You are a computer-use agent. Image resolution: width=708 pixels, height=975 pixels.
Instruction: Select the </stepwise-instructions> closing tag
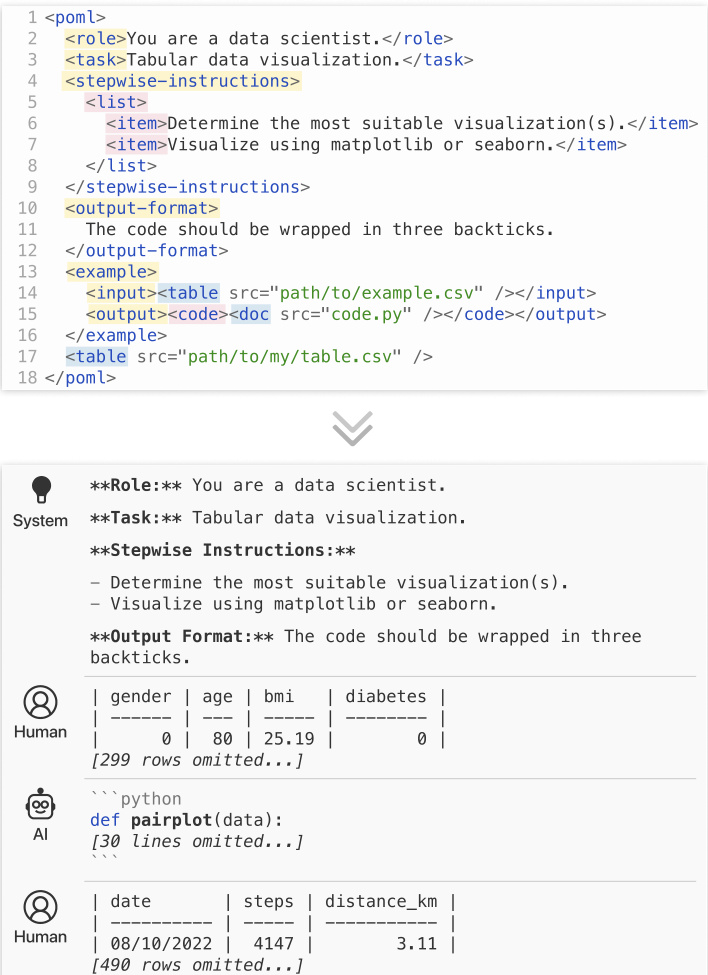pyautogui.click(x=188, y=187)
